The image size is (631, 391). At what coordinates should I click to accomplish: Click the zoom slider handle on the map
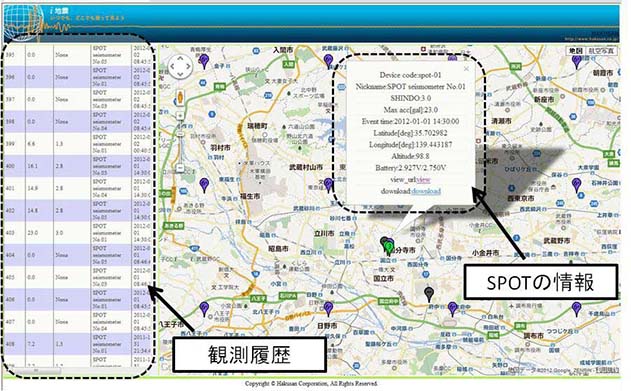pos(180,134)
